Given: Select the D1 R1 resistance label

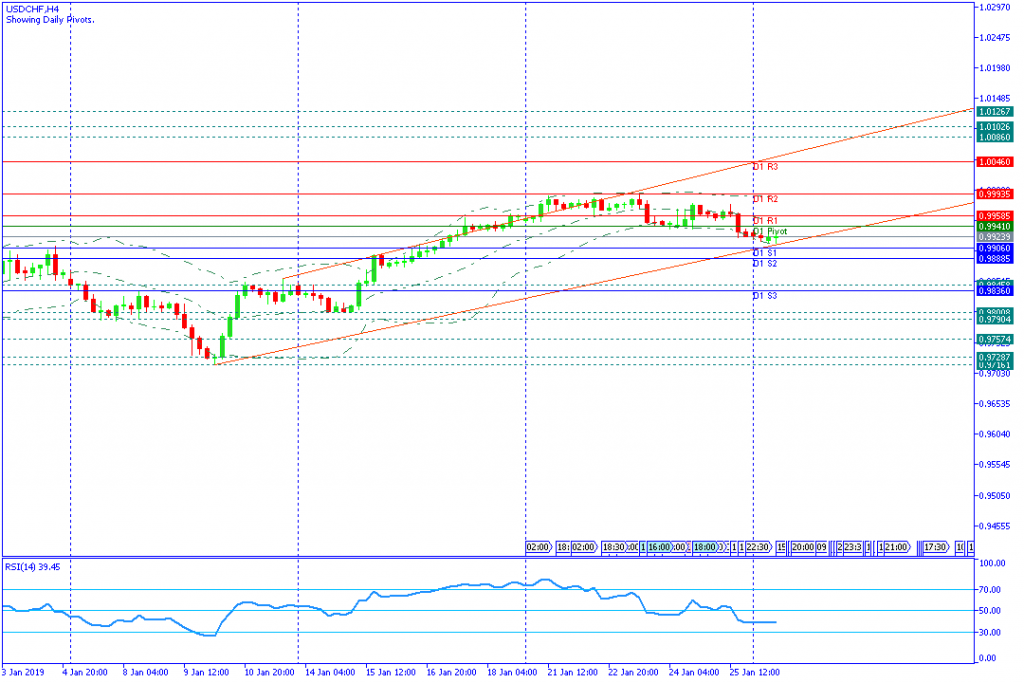Looking at the screenshot, I should 765,220.
